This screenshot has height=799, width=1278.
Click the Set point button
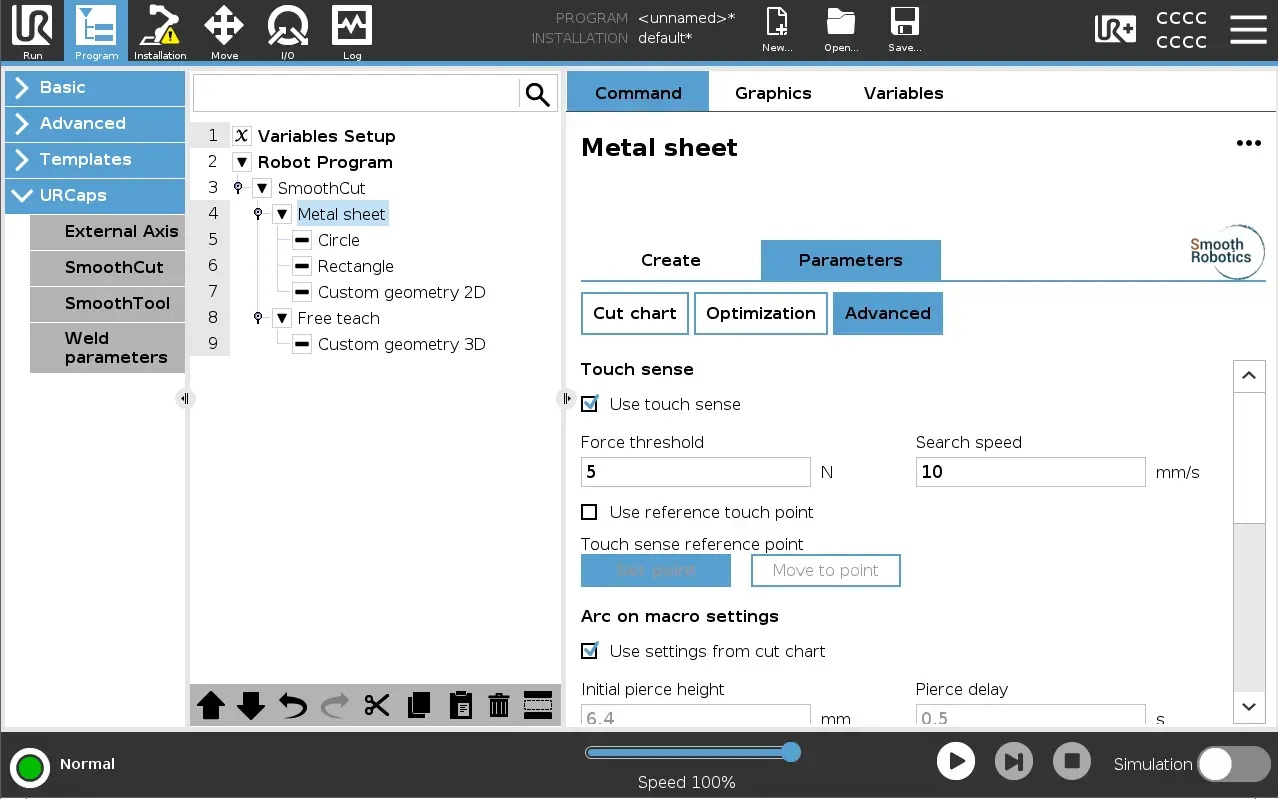point(656,570)
